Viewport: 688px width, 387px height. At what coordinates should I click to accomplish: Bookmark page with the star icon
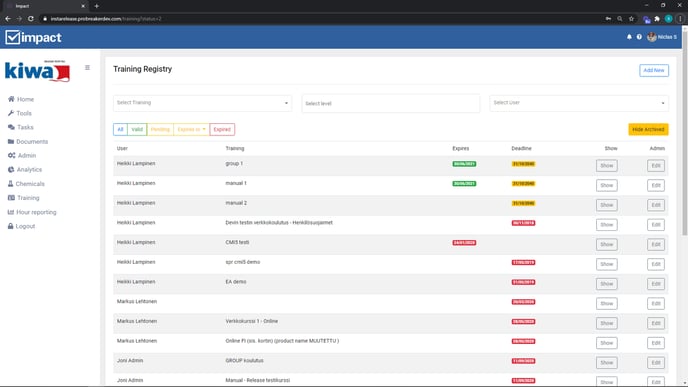tap(631, 18)
